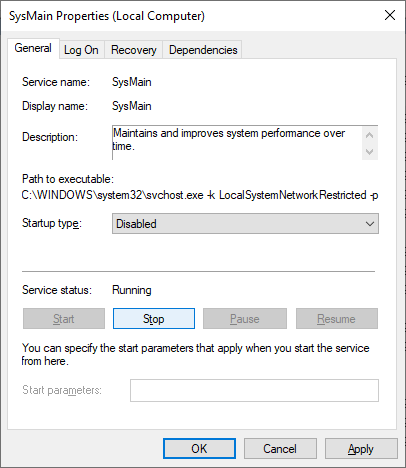406x468 pixels.
Task: Stop the running SysMain service
Action: pos(154,319)
